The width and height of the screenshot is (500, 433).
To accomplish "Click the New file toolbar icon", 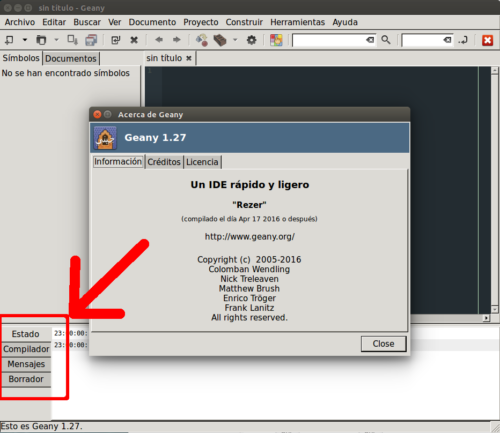I will pos(9,40).
